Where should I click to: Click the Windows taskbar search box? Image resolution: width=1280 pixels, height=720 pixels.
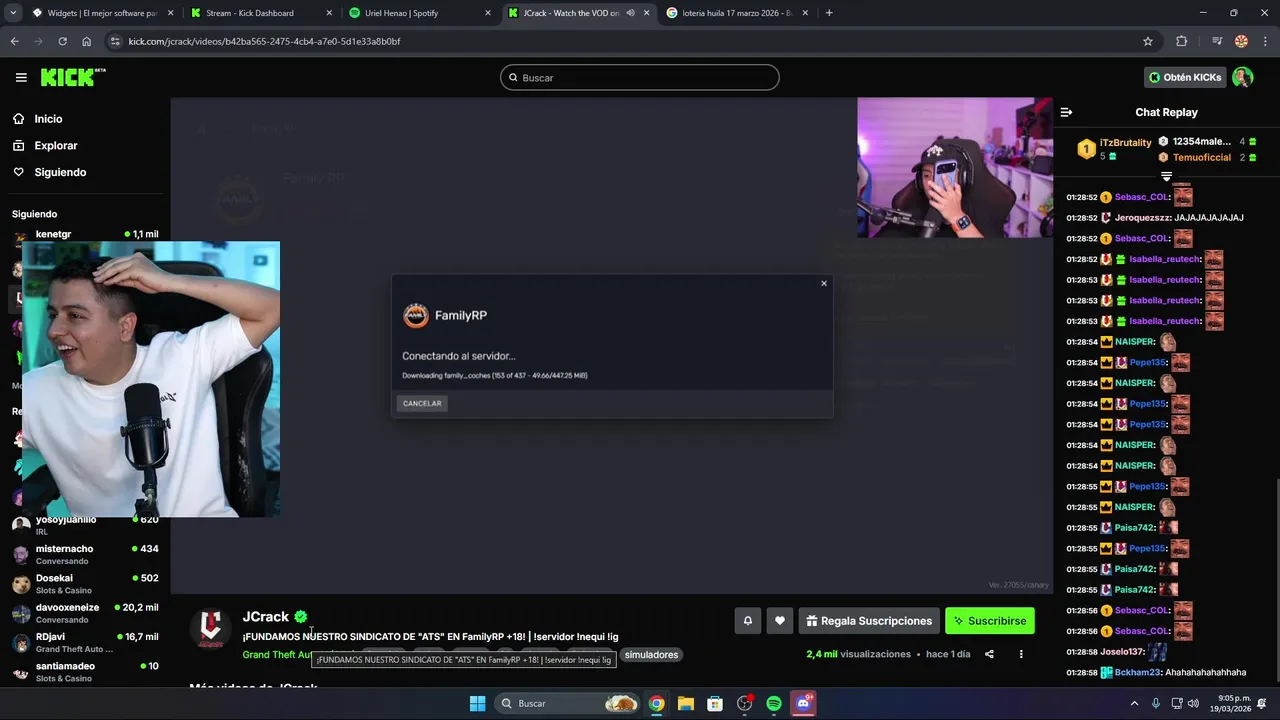pyautogui.click(x=568, y=704)
